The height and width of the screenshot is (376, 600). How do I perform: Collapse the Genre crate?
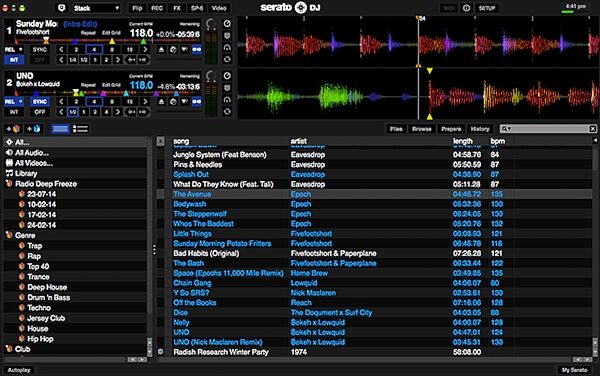pos(9,235)
